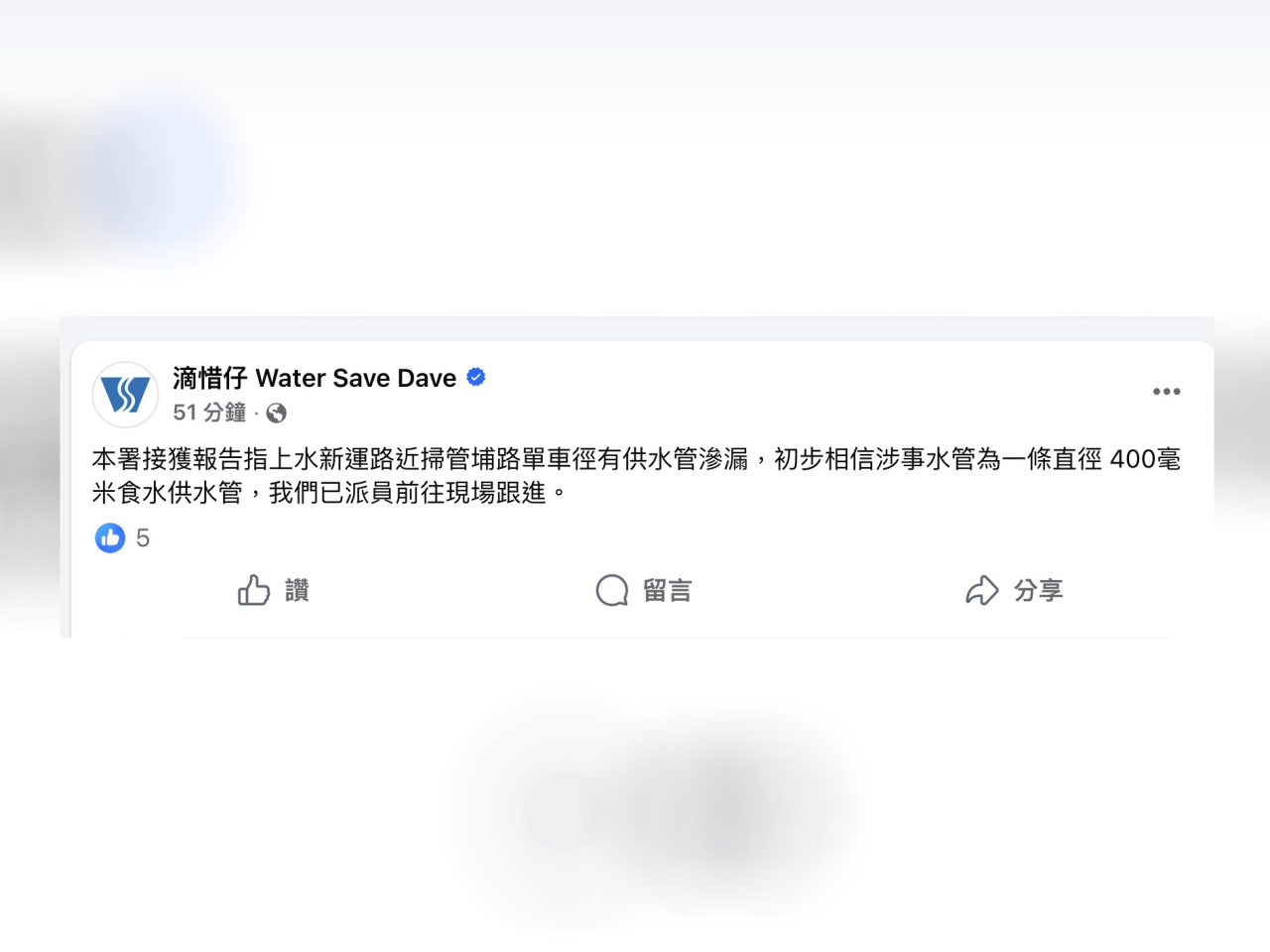This screenshot has height=952, width=1270.
Task: Open the Water Save Dave profile picture
Action: click(126, 395)
